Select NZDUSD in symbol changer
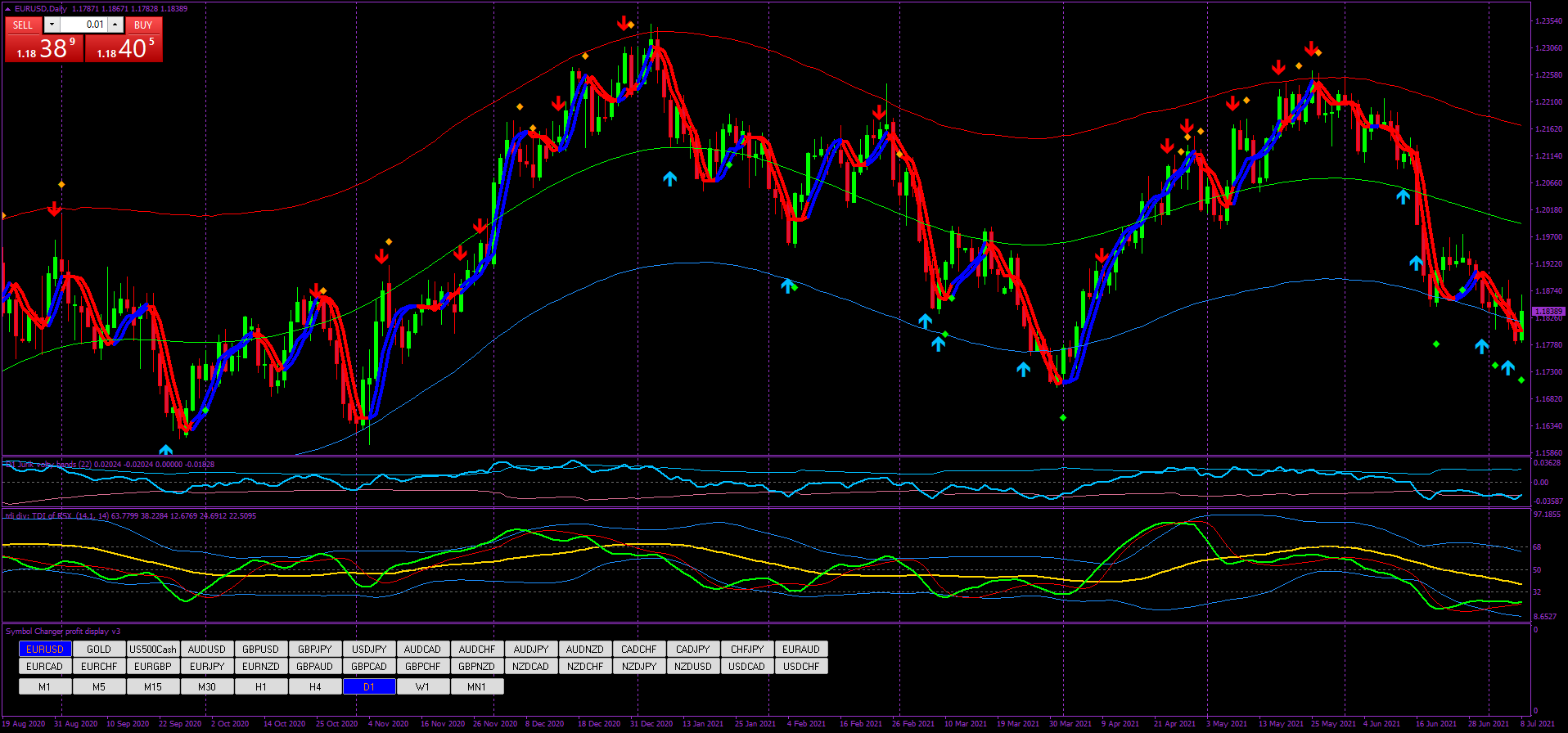This screenshot has width=1568, height=733. tap(692, 666)
